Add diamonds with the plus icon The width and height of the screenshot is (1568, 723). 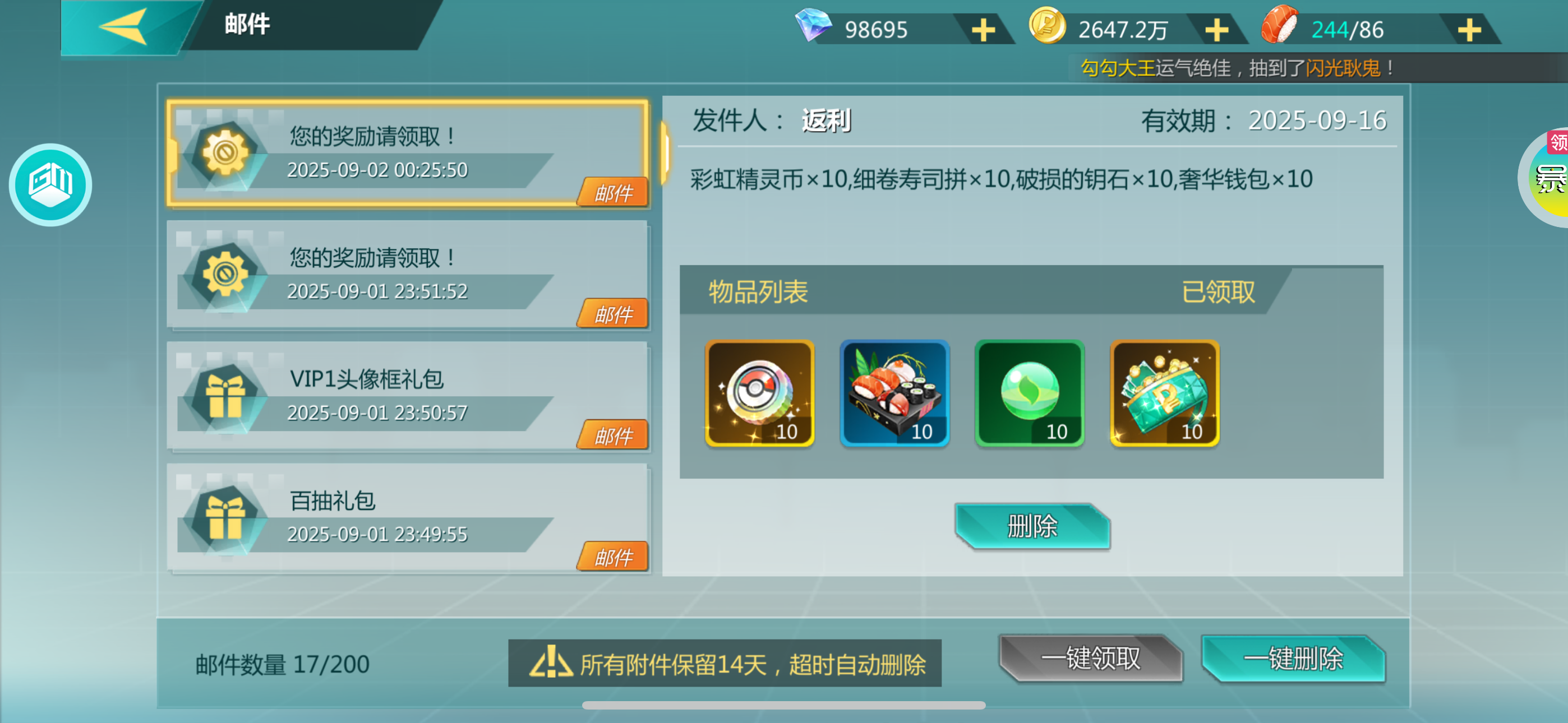[983, 29]
